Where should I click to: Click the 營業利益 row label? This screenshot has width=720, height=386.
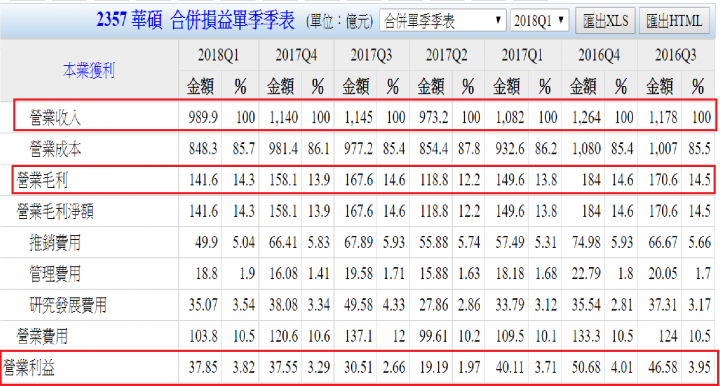click(x=29, y=368)
